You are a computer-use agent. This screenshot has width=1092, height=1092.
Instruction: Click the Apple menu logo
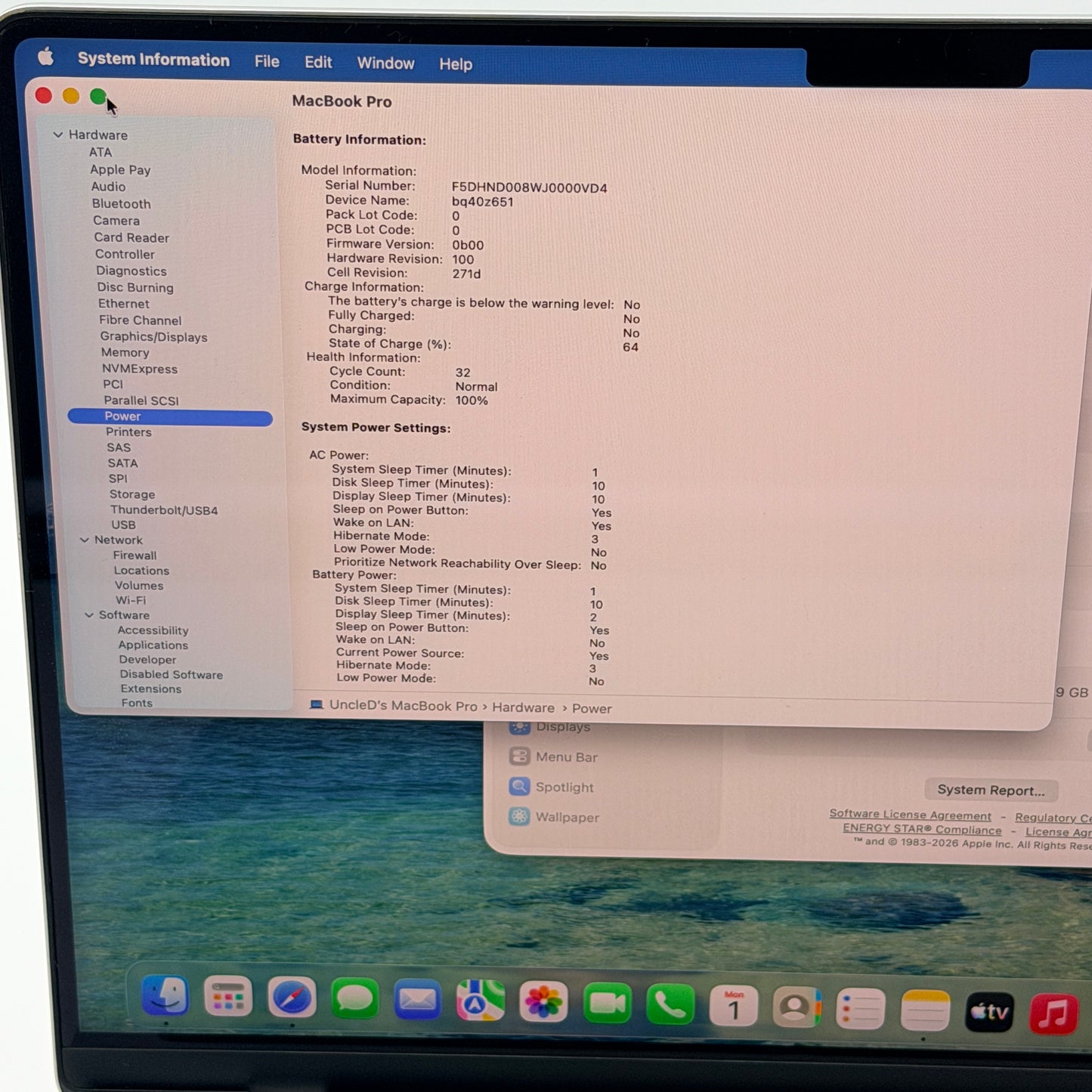click(x=46, y=57)
